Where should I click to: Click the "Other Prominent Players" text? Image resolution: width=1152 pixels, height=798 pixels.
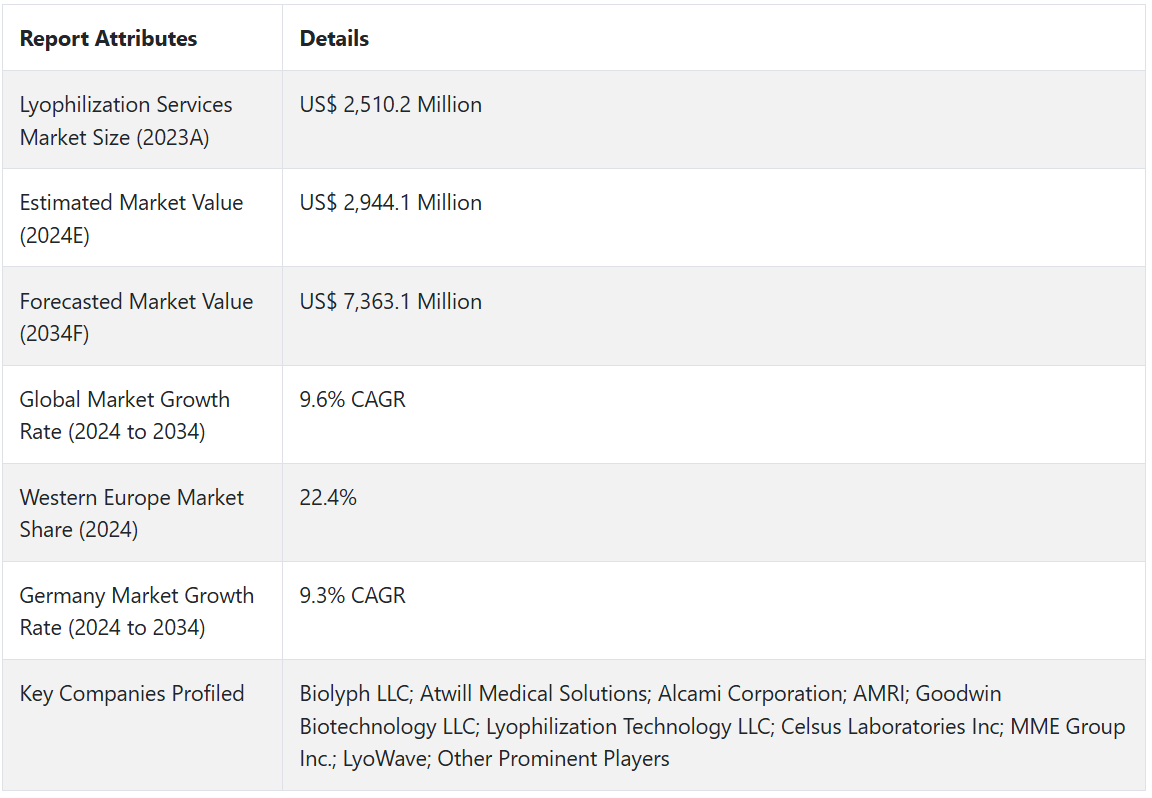tap(553, 759)
